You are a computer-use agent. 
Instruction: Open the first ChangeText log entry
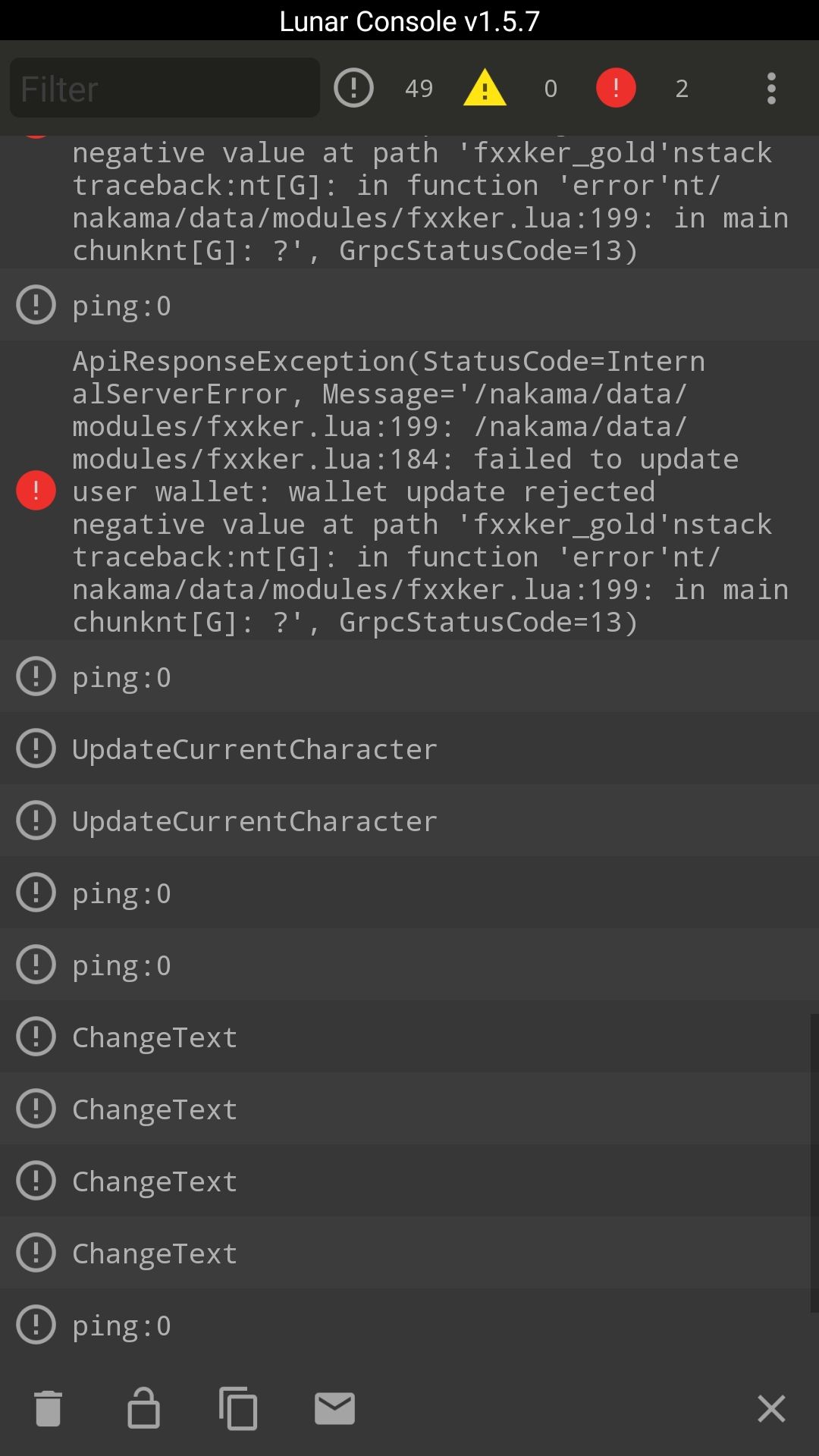(x=409, y=1037)
